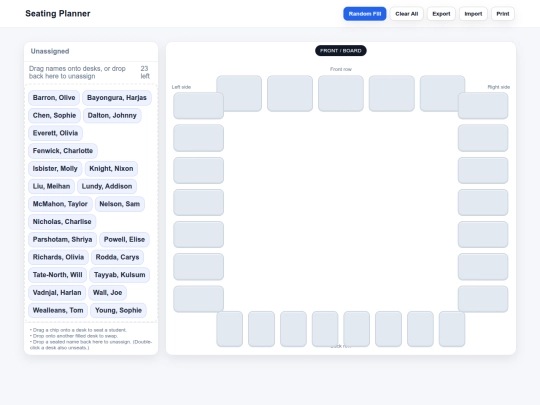Screen dimensions: 540x405
Task: Select the Wealleans, Tom chip
Action: coord(58,310)
